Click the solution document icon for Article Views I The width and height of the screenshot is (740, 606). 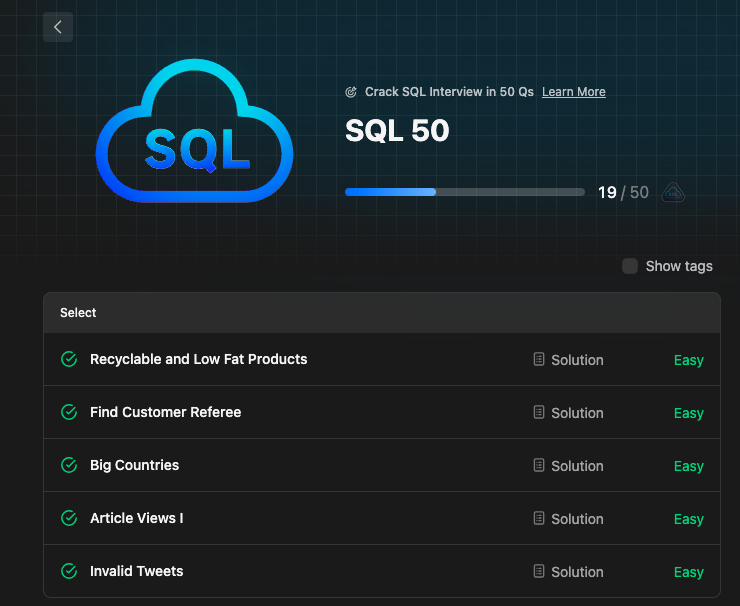click(x=538, y=518)
